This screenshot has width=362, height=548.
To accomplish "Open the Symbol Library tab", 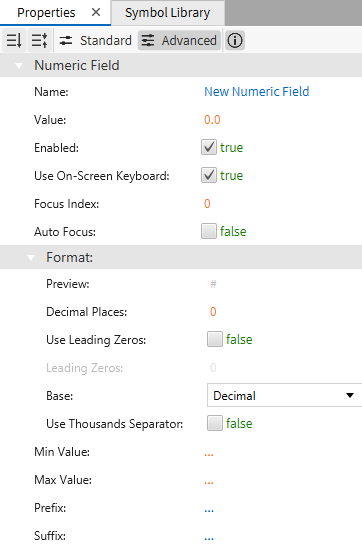I will (x=168, y=13).
